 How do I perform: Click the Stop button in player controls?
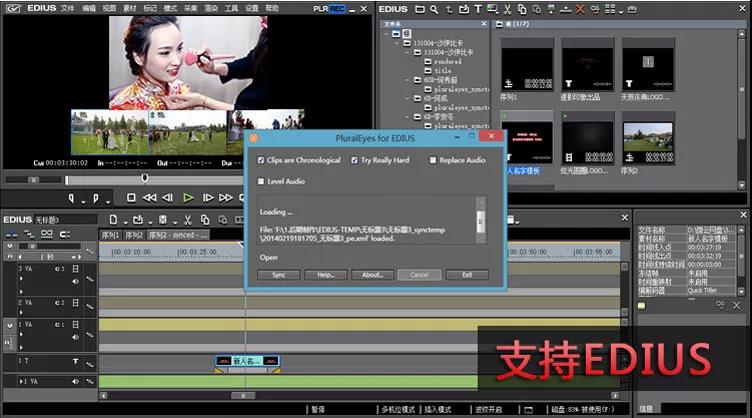(131, 197)
